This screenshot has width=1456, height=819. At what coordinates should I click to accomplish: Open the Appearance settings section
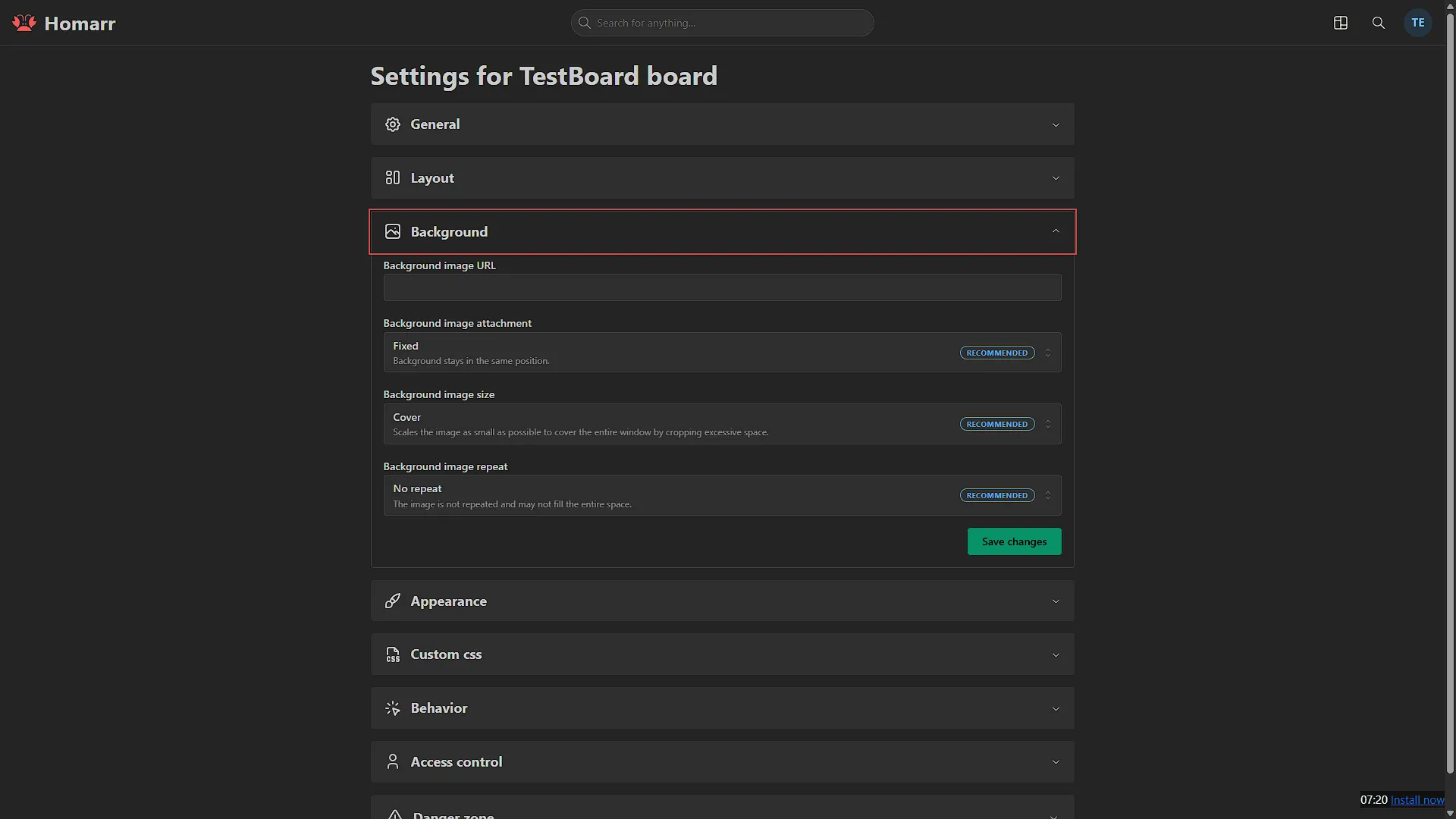click(x=722, y=601)
